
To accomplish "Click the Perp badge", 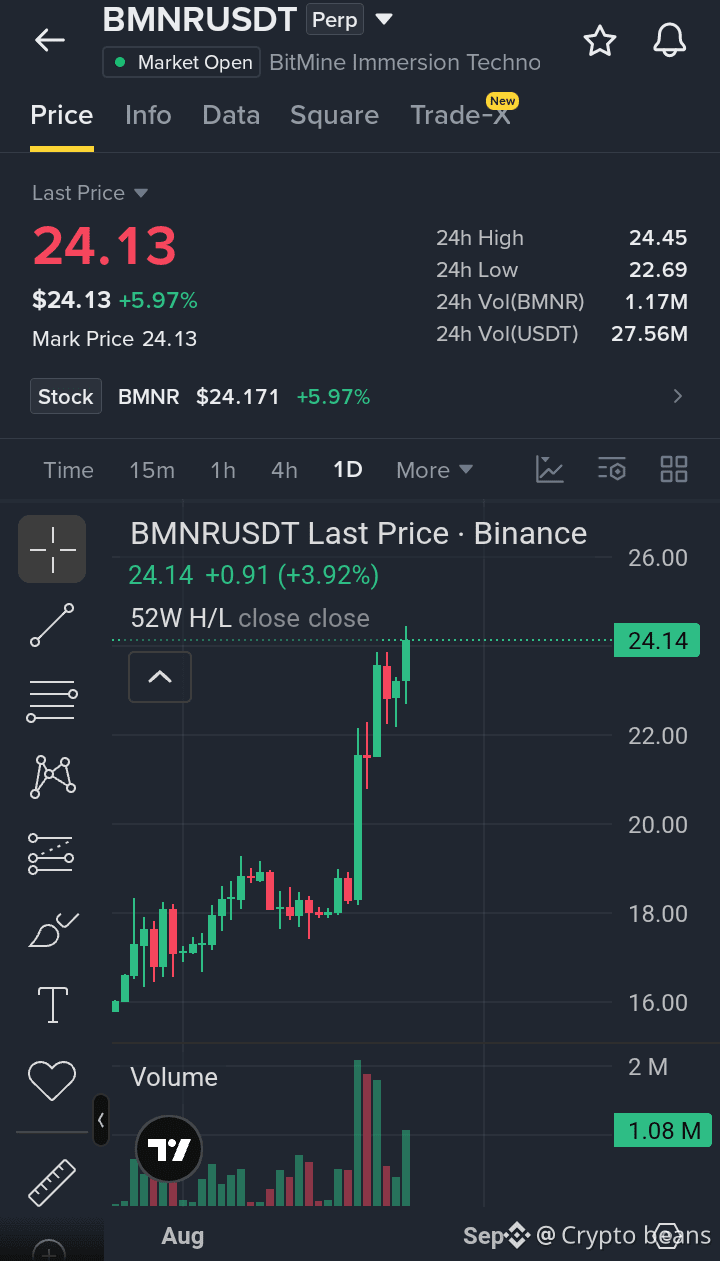I will click(x=335, y=19).
